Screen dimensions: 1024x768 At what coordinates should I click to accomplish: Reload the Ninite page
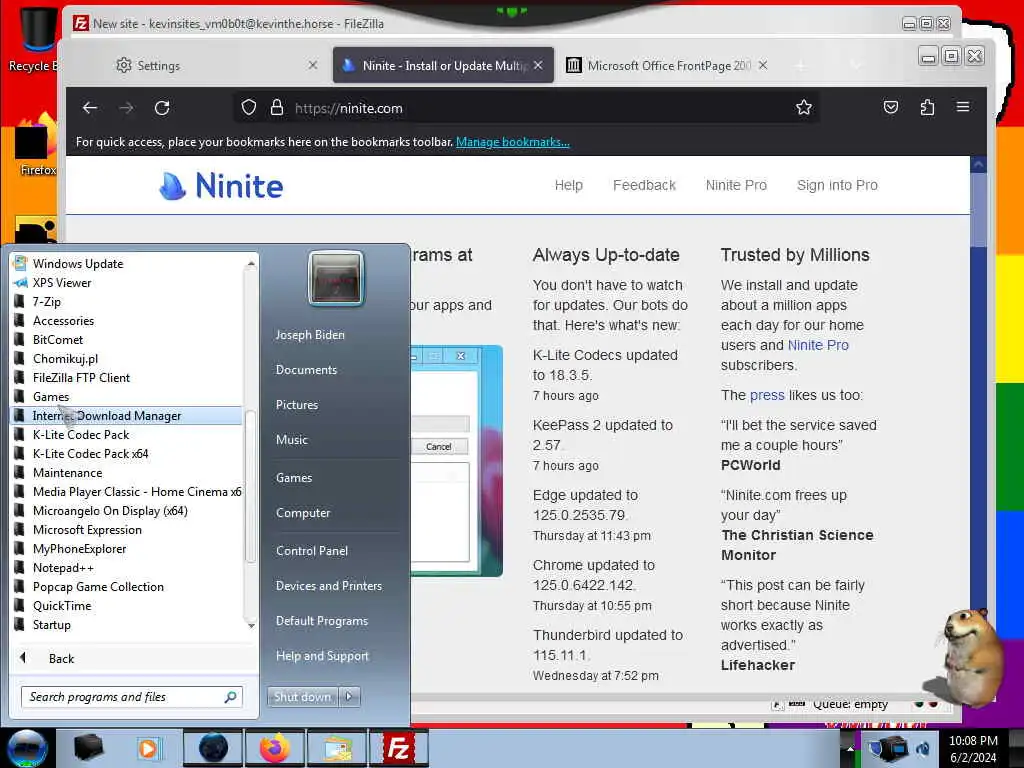162,108
